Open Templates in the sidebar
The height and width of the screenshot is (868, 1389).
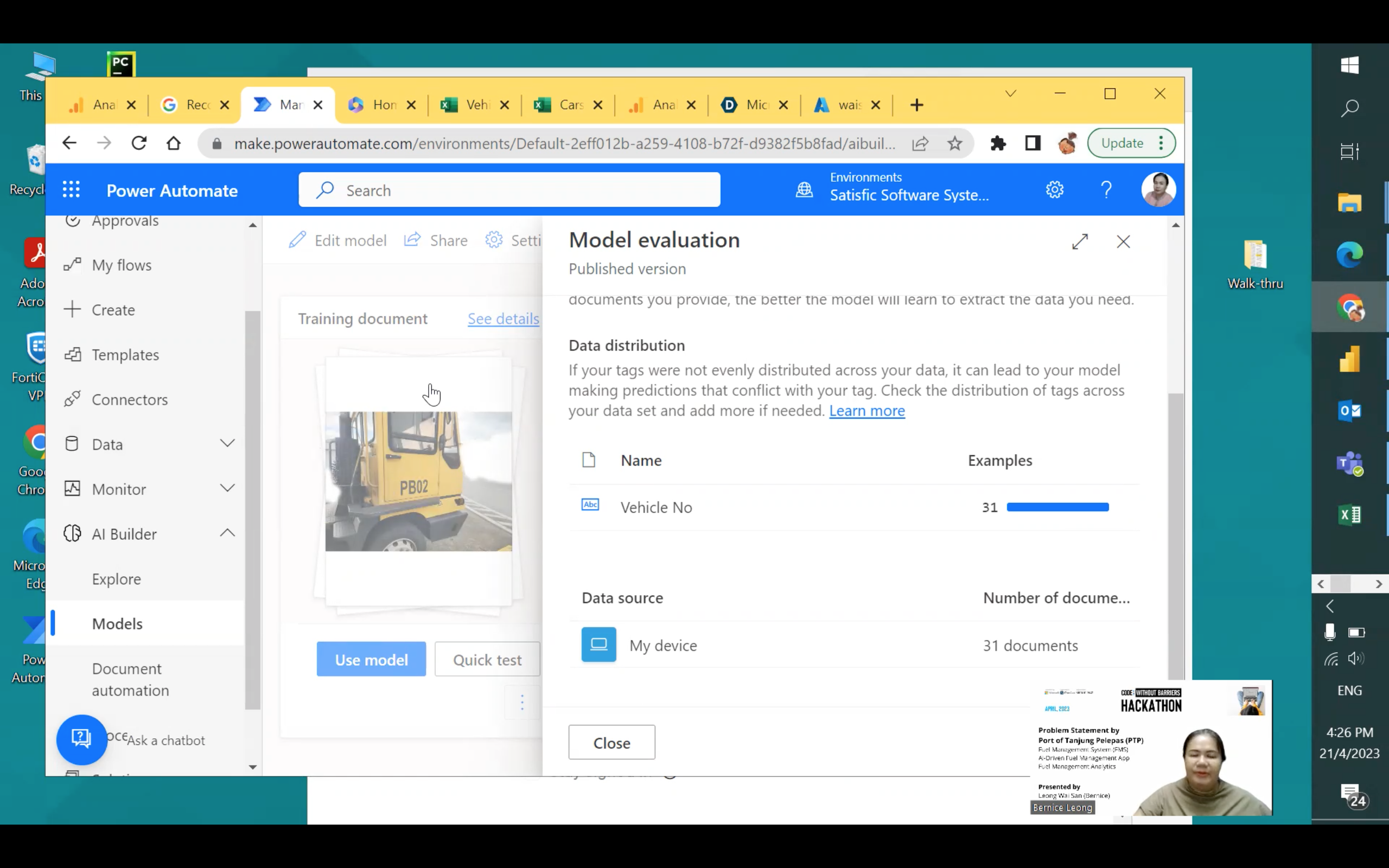pyautogui.click(x=126, y=355)
